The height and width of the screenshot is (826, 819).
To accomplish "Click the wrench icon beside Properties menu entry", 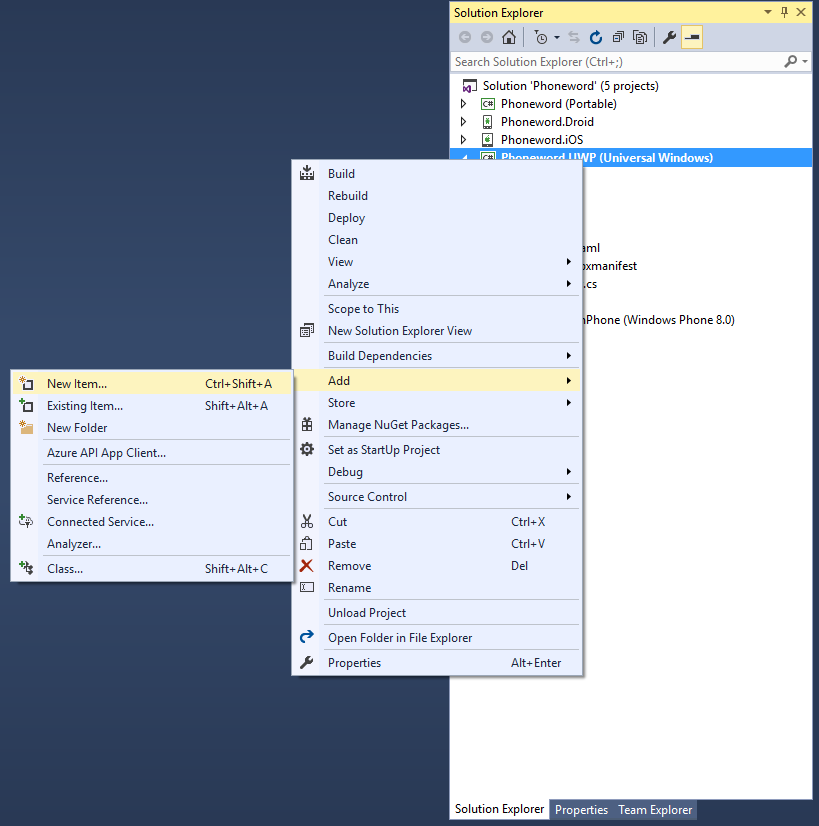I will (x=307, y=663).
